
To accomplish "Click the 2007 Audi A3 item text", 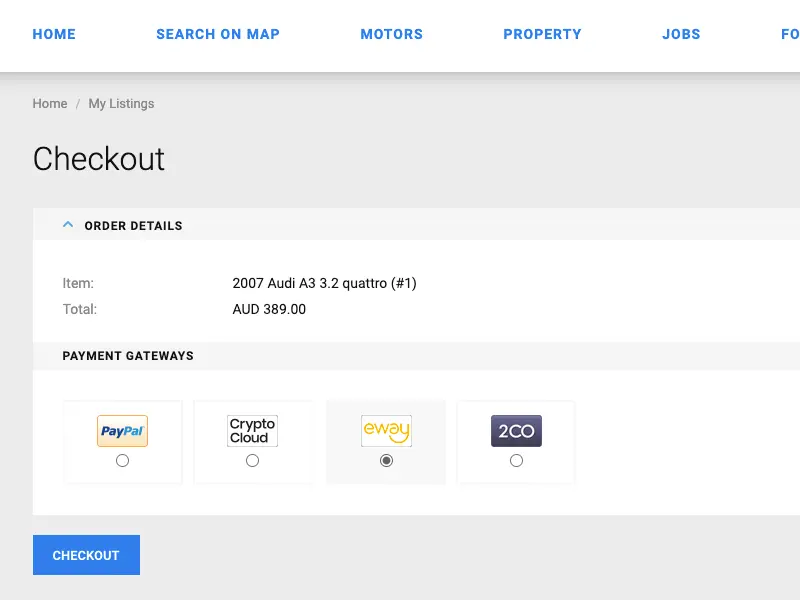I will coord(324,283).
